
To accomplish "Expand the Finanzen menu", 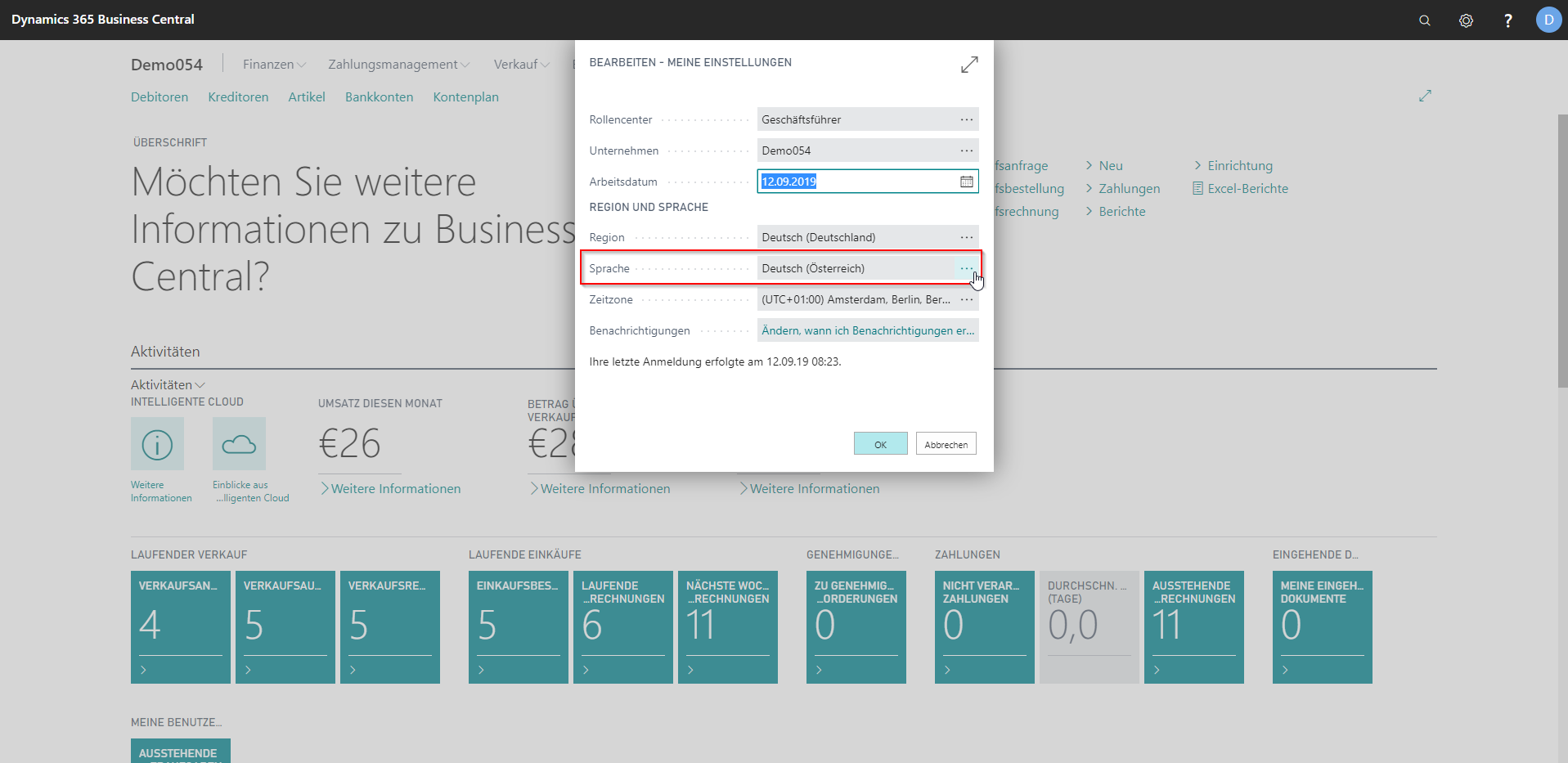I will 274,64.
